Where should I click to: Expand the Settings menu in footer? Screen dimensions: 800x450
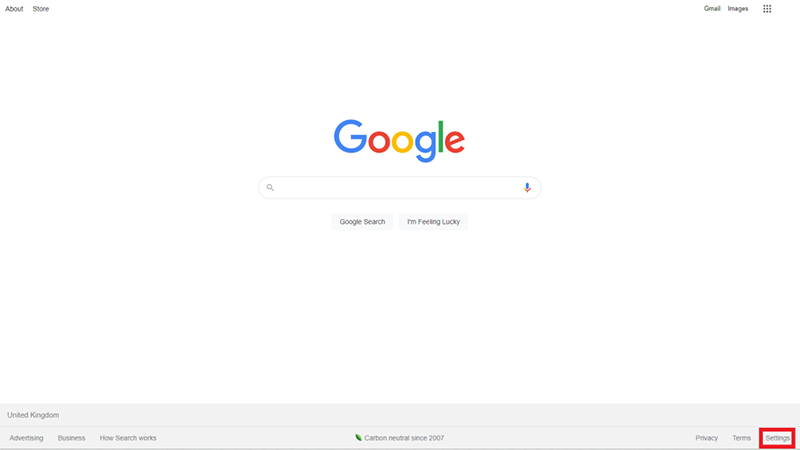[x=778, y=438]
